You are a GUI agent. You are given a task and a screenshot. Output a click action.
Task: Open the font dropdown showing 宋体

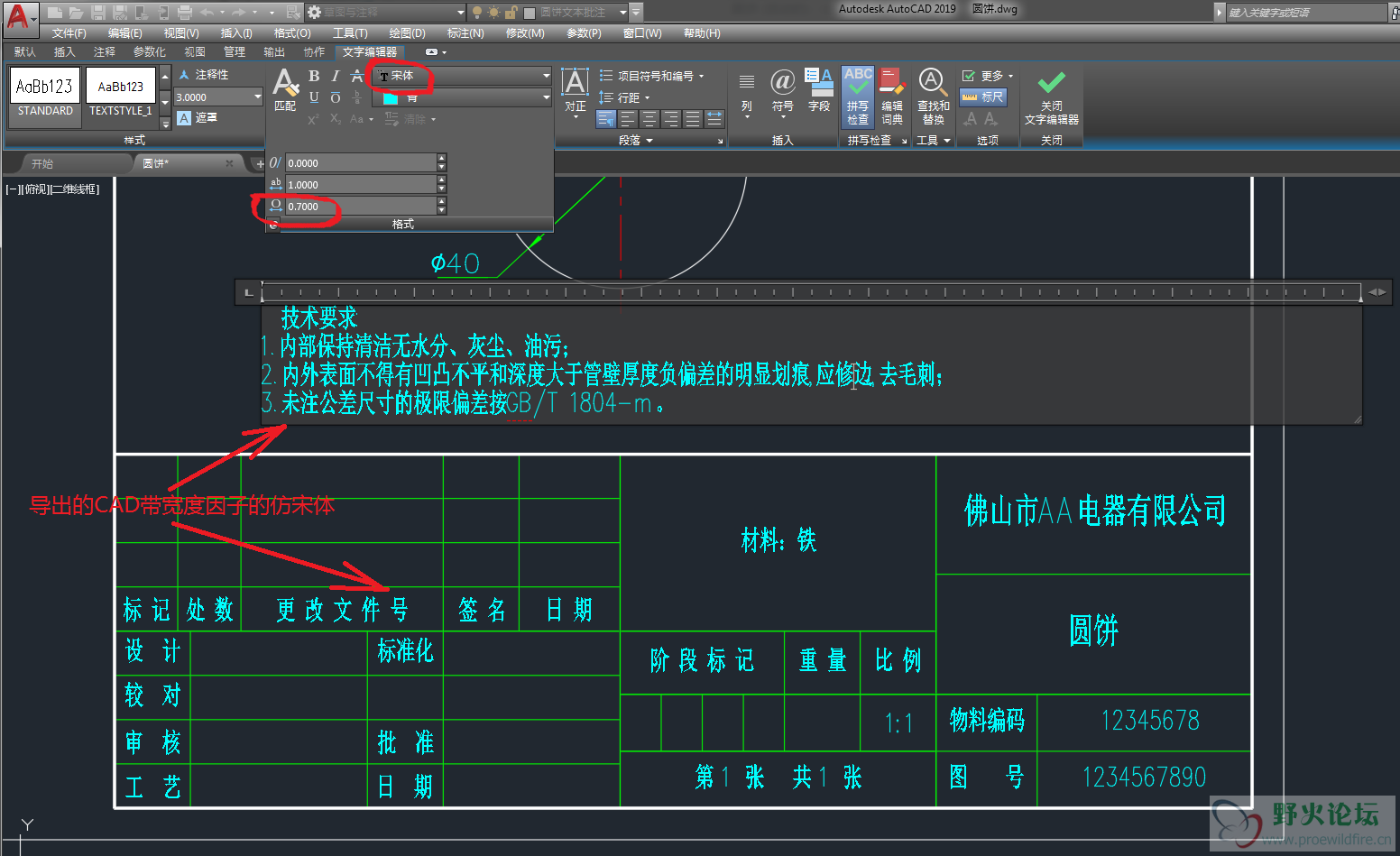tap(463, 76)
